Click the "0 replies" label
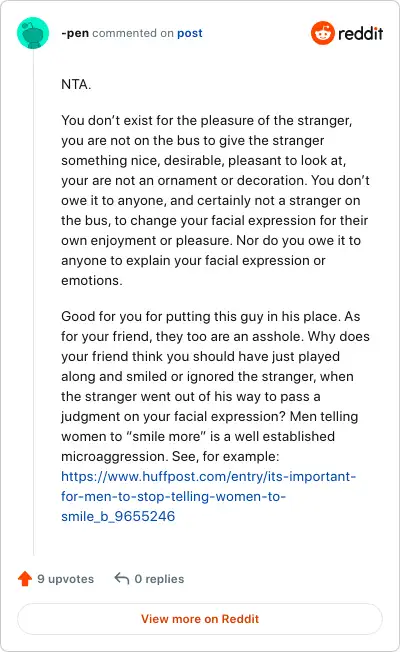This screenshot has width=400, height=652. point(159,579)
